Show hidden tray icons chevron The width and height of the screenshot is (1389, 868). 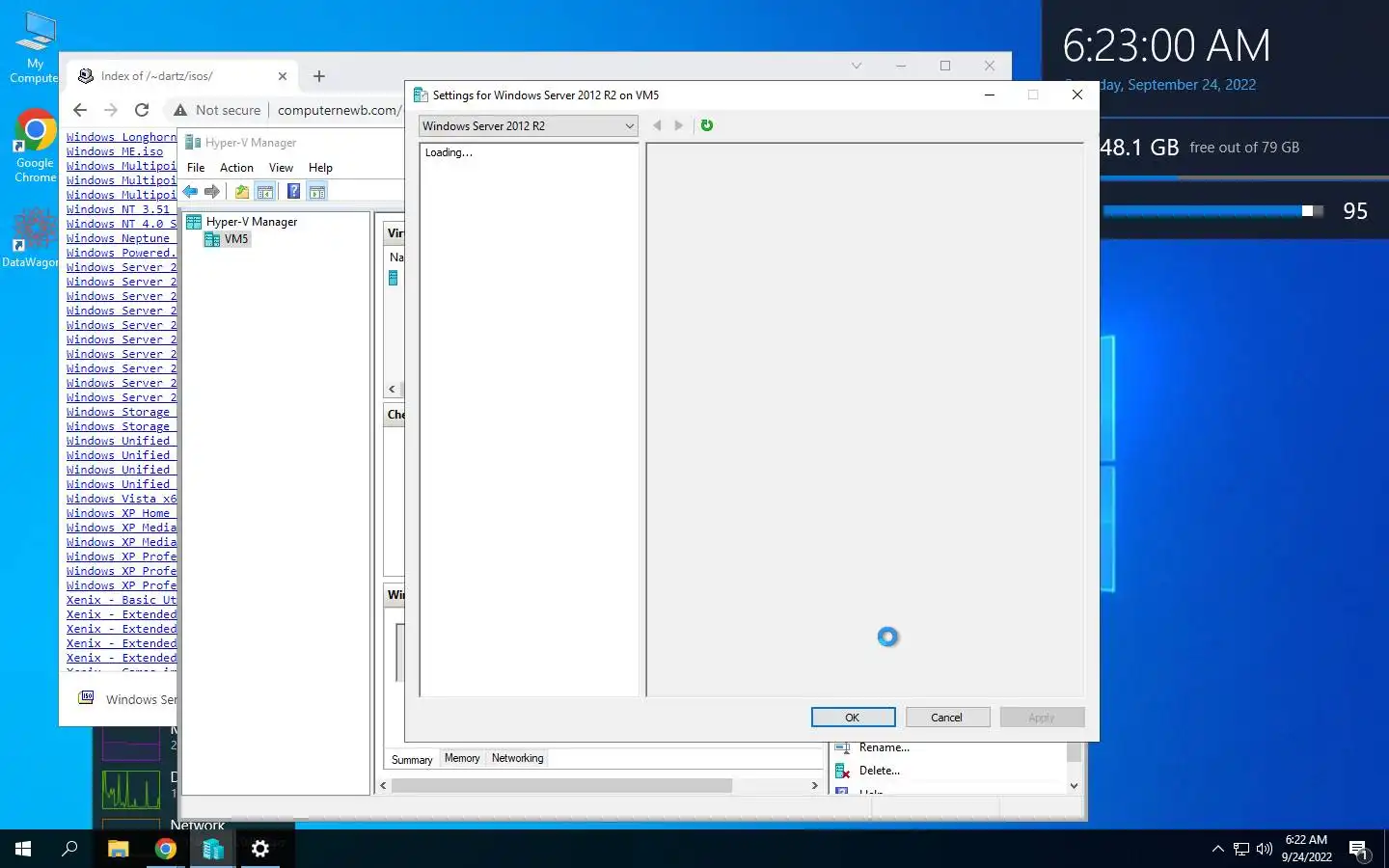(x=1217, y=850)
